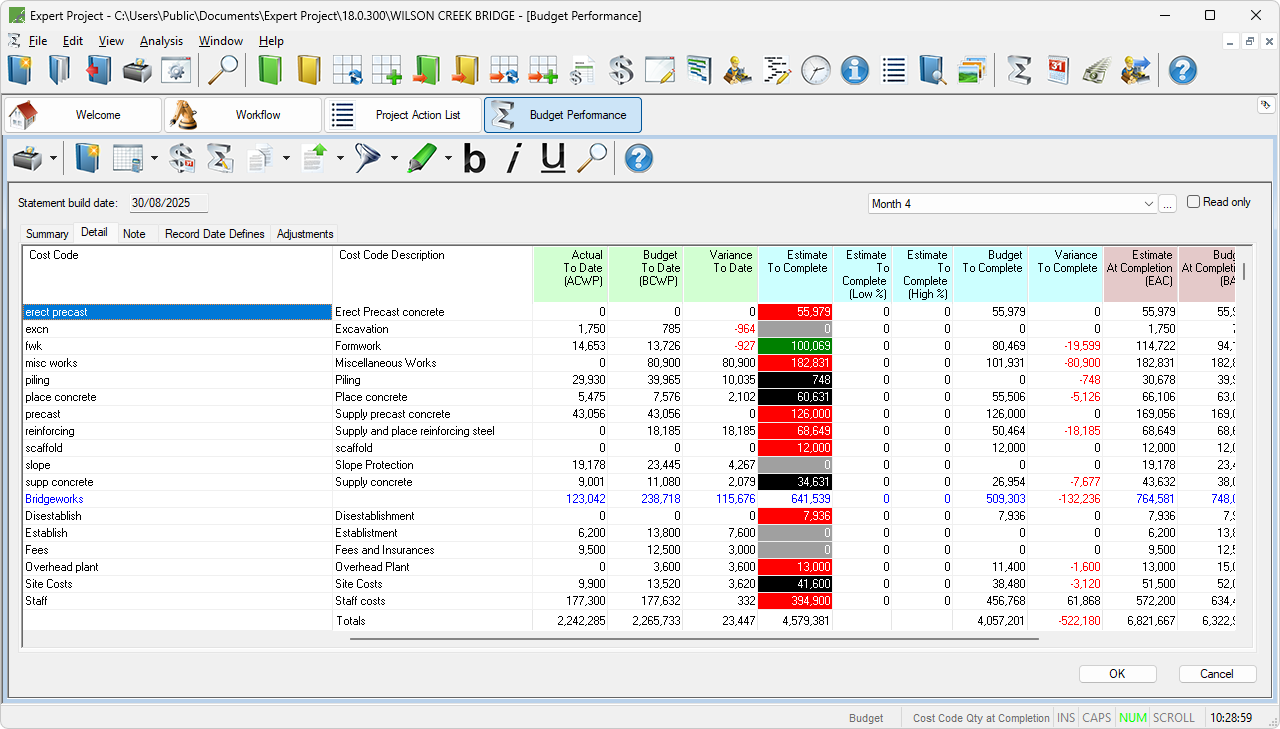The image size is (1280, 729).
Task: Click the green highlighter icon
Action: (423, 158)
